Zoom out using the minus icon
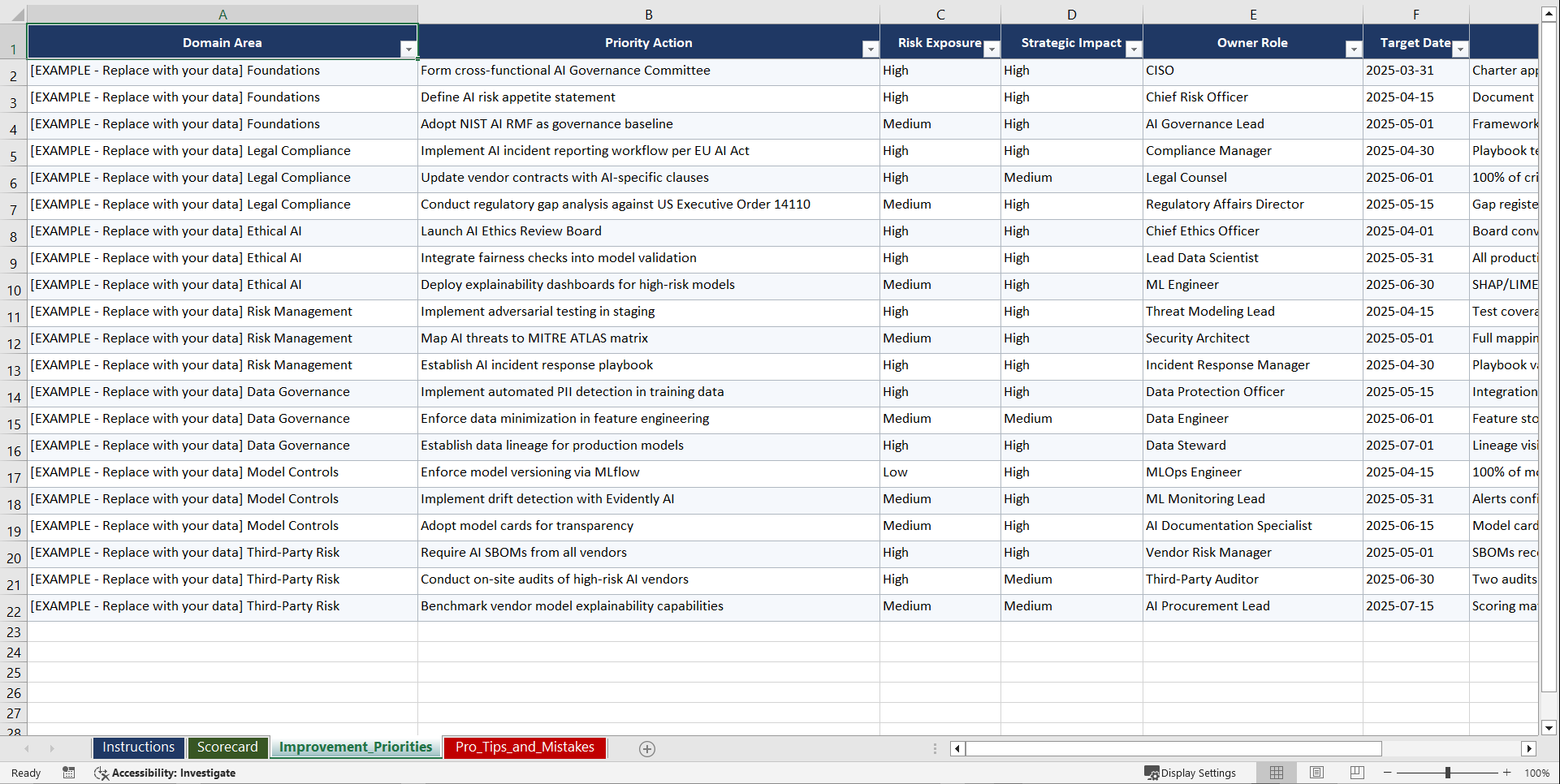Viewport: 1560px width, 784px height. click(1388, 773)
